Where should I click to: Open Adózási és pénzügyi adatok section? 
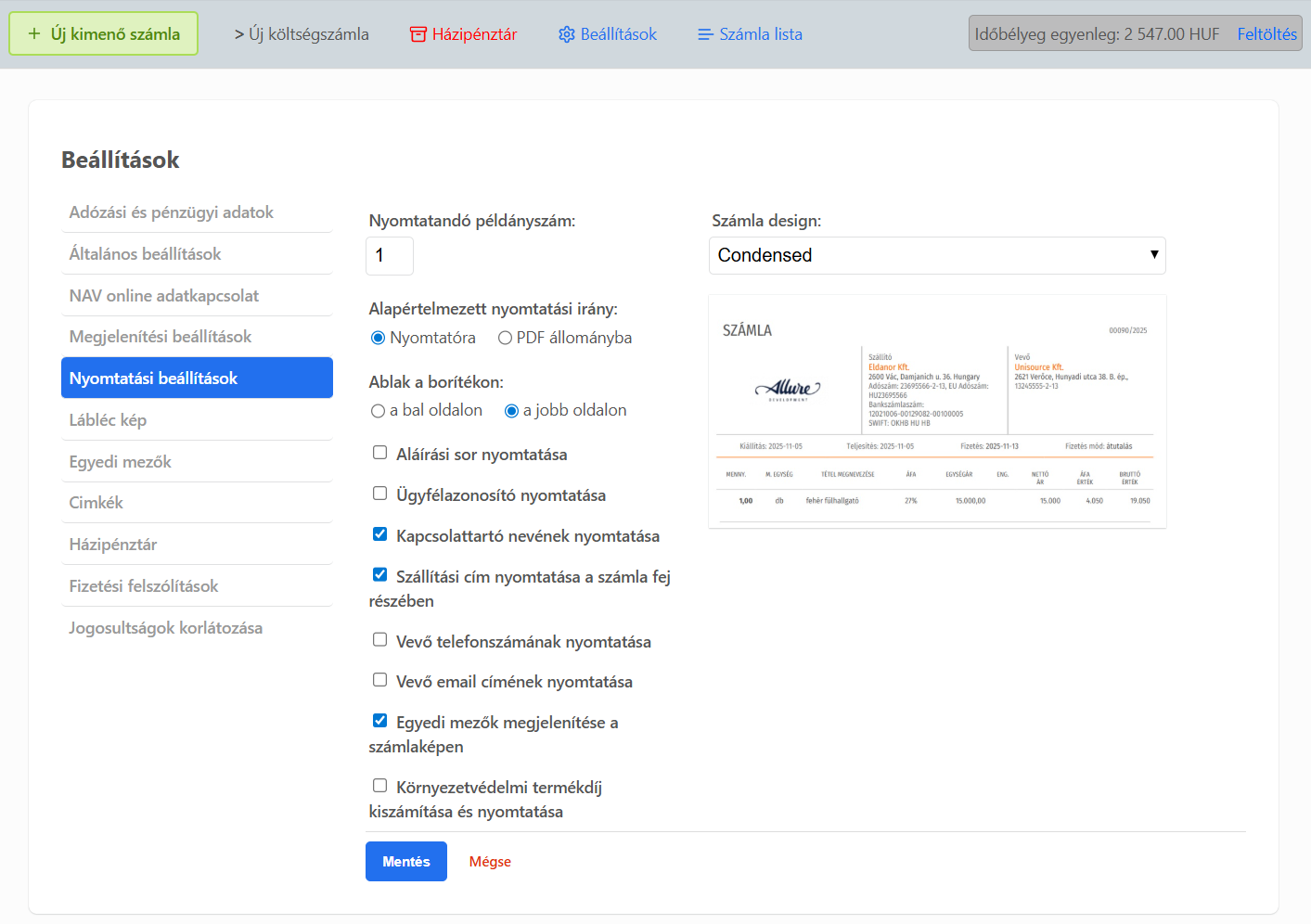click(x=172, y=212)
